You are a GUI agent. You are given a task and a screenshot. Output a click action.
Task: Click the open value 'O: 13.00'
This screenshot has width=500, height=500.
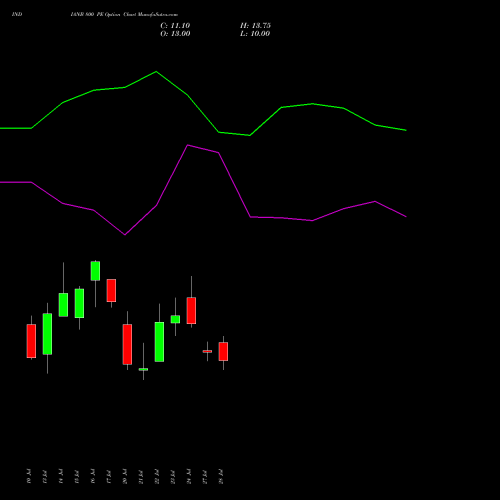[x=175, y=34]
